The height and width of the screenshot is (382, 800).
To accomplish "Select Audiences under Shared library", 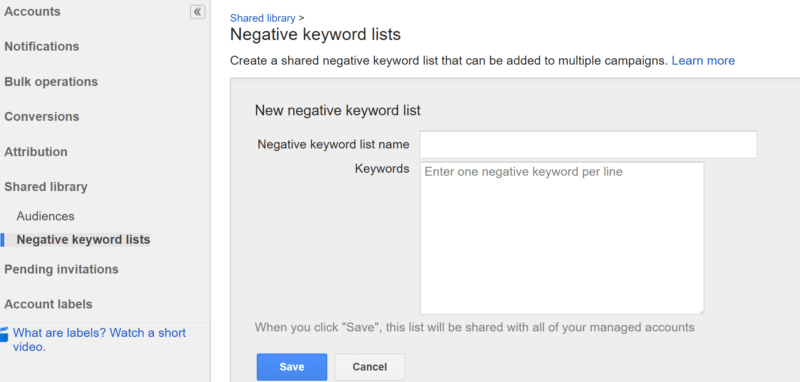I will coord(45,216).
